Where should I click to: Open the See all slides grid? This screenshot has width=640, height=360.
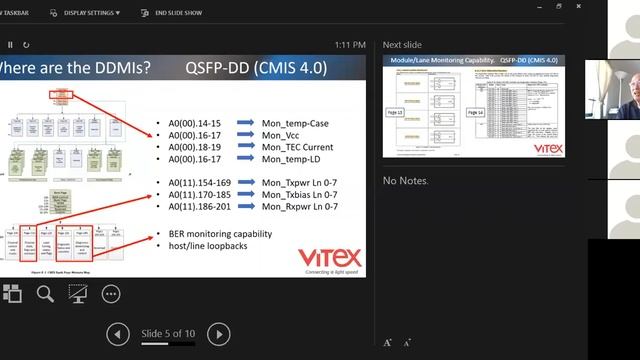point(12,293)
